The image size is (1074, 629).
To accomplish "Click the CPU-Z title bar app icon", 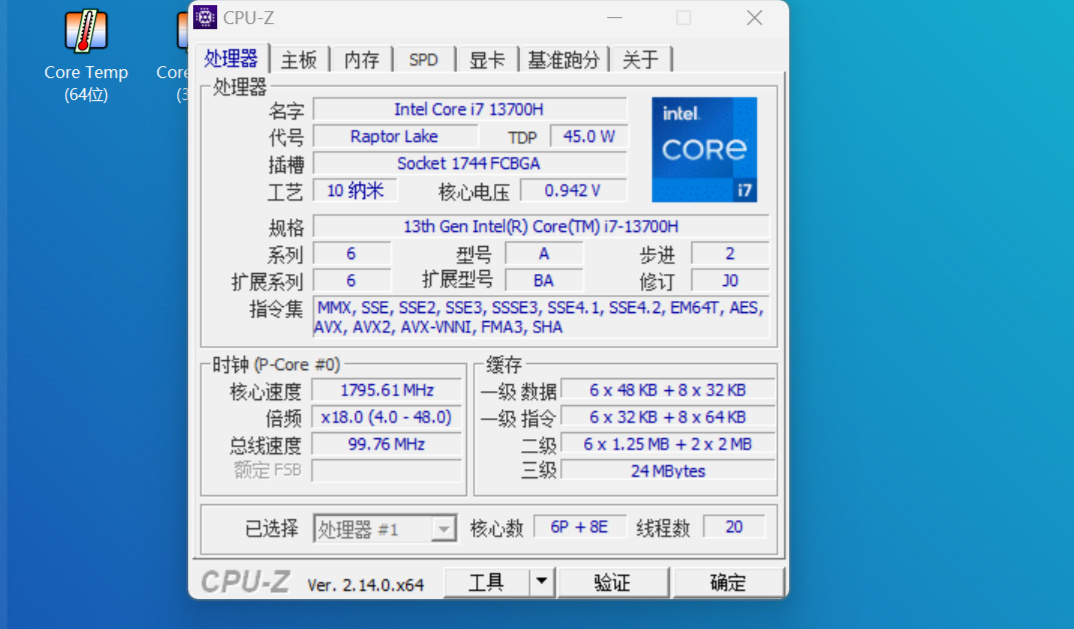I will click(x=205, y=17).
